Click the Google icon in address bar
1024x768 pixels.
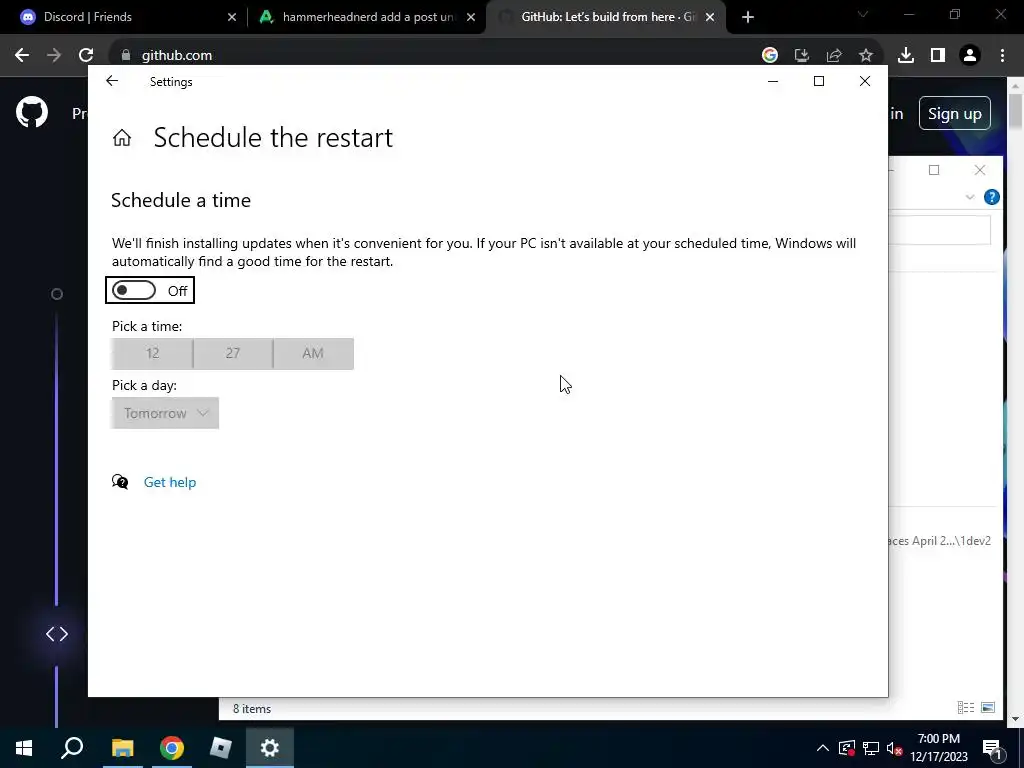[x=769, y=56]
